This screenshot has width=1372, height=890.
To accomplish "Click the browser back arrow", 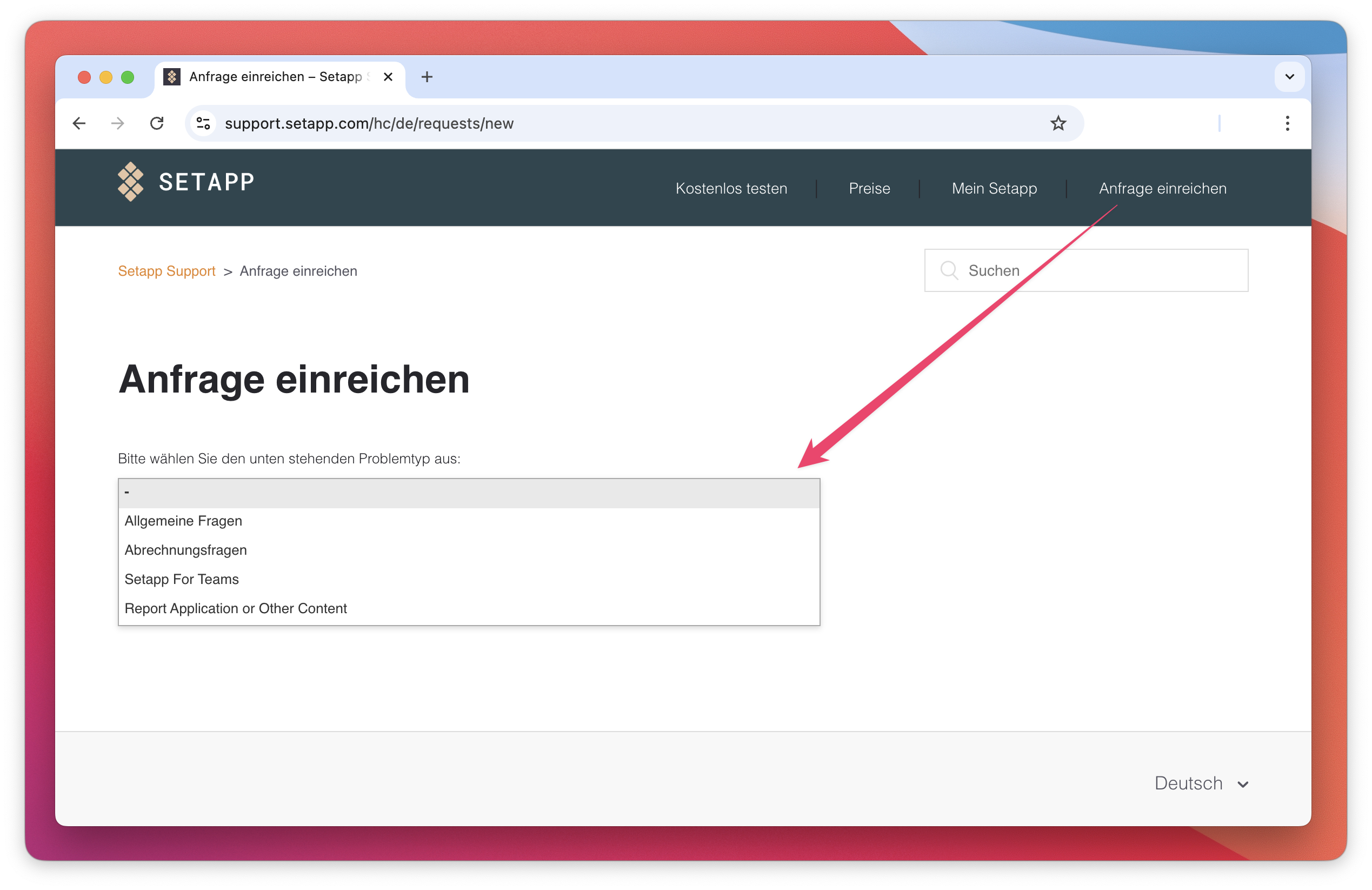I will [79, 123].
